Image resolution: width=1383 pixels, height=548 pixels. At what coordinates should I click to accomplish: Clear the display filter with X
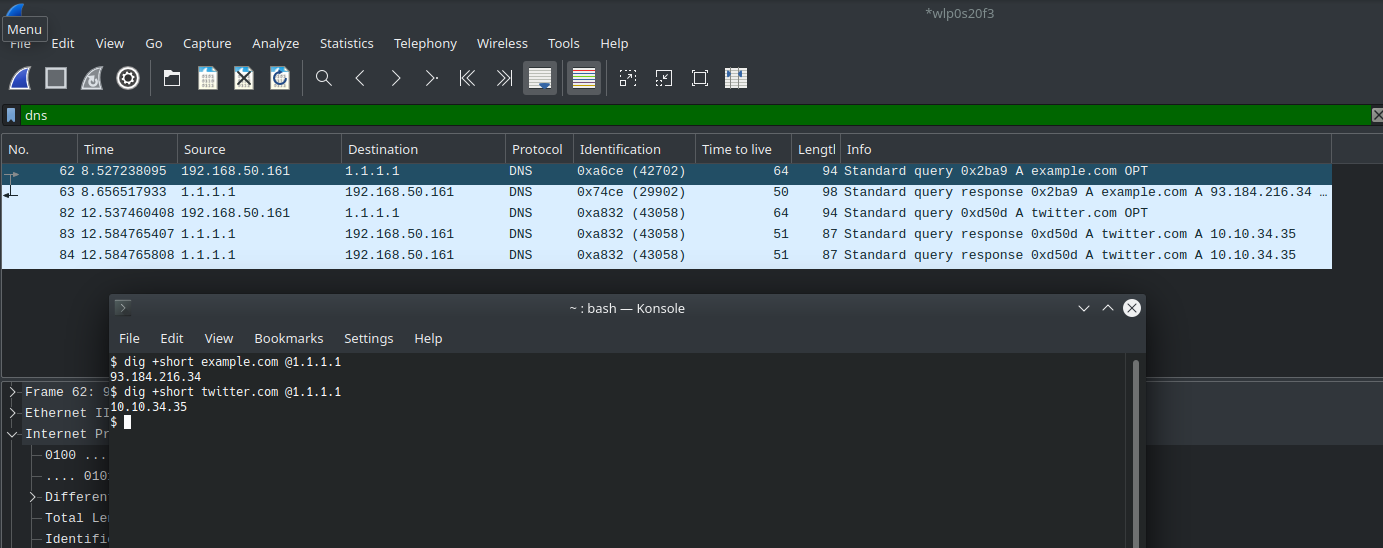coord(1377,115)
